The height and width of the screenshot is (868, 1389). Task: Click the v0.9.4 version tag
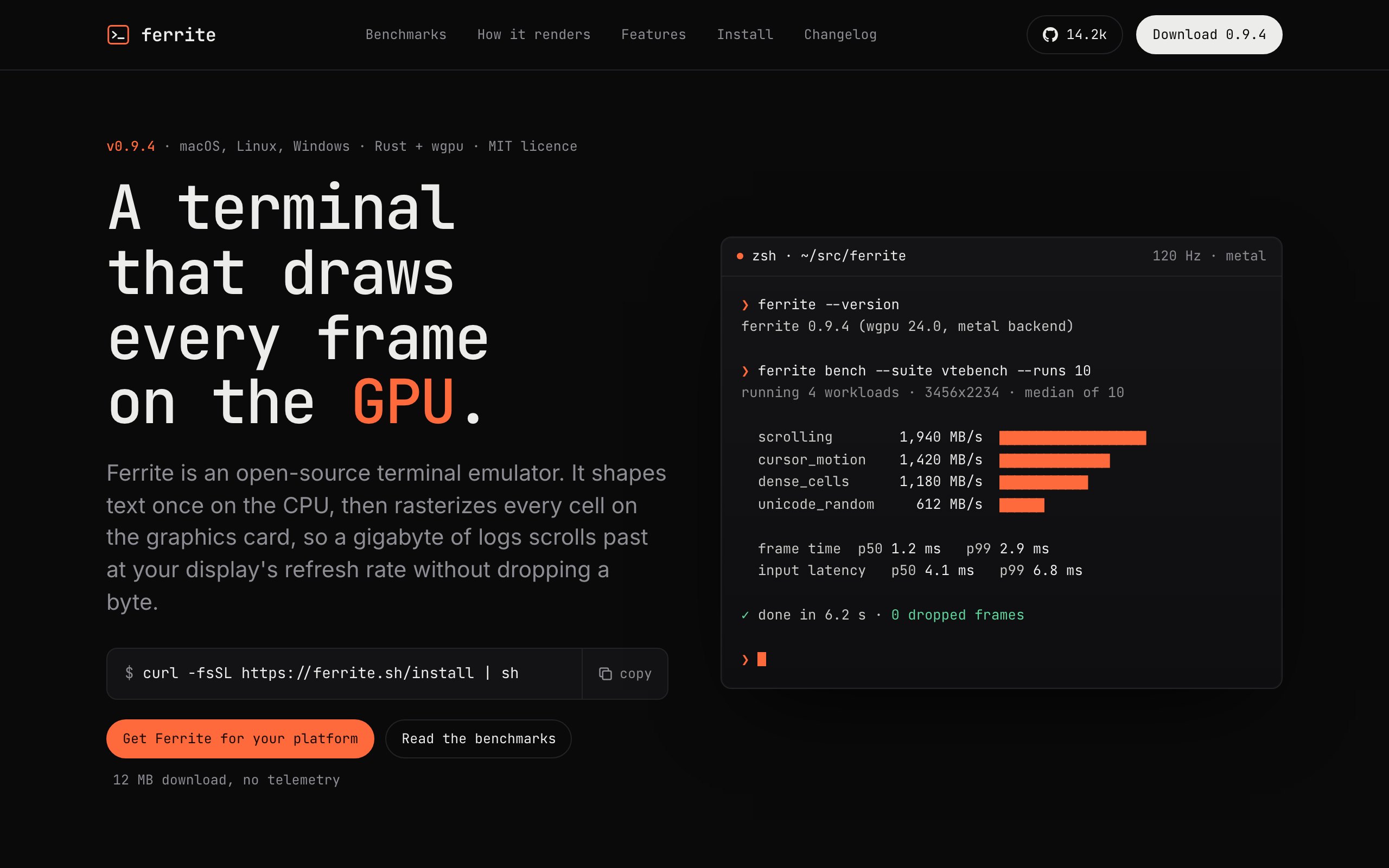pos(131,146)
